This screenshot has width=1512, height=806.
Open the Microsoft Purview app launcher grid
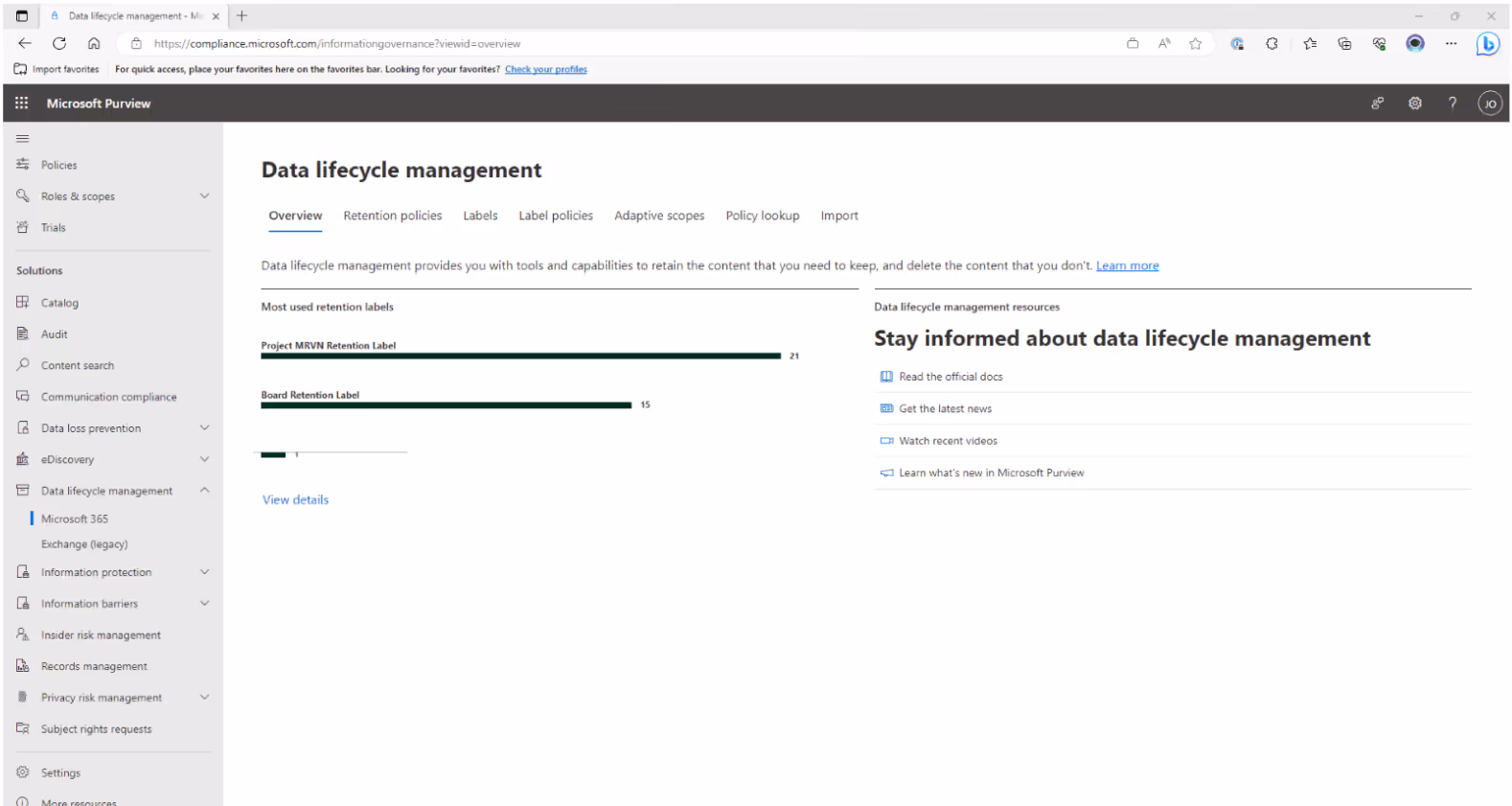click(22, 103)
